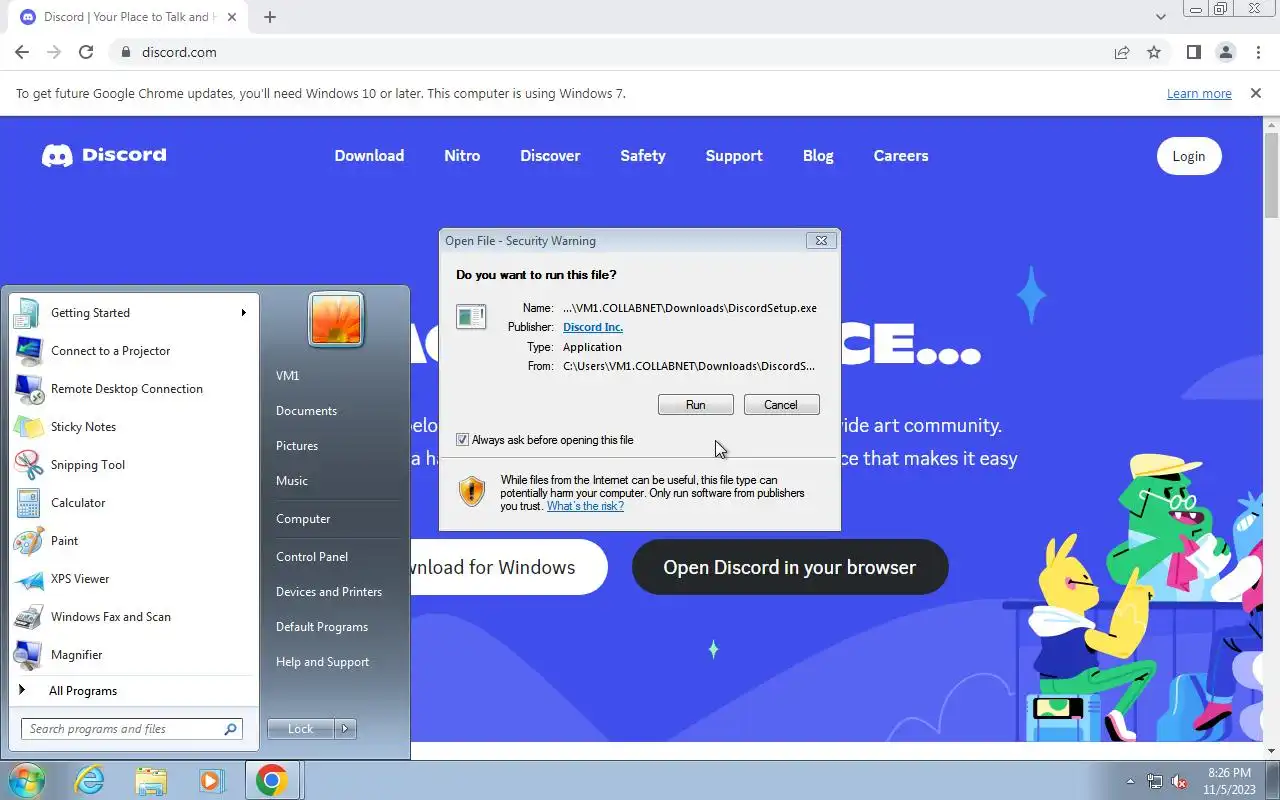Open XPS Viewer in Start menu
1280x800 pixels.
133,578
